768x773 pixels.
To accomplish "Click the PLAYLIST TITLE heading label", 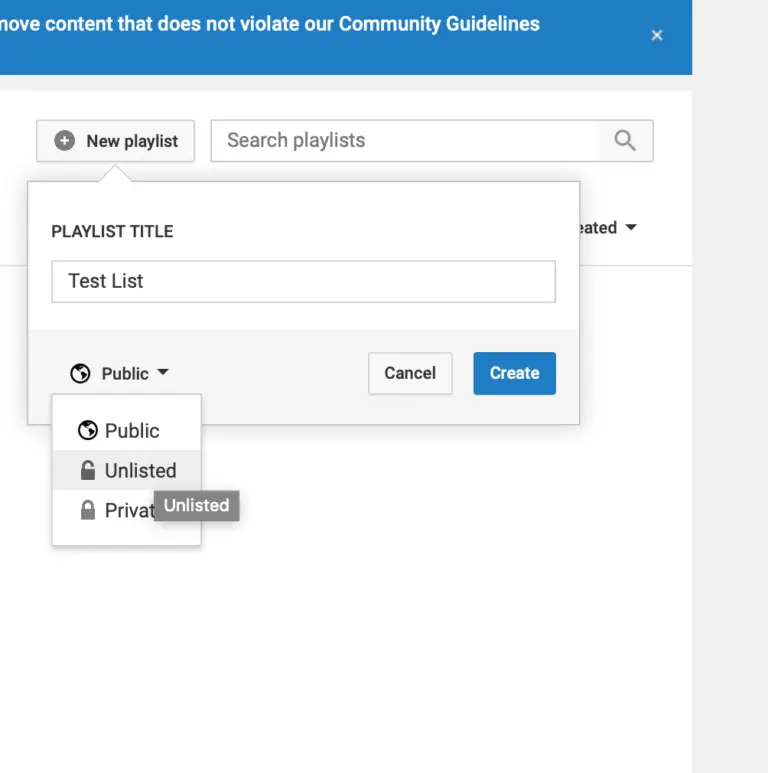I will click(112, 231).
